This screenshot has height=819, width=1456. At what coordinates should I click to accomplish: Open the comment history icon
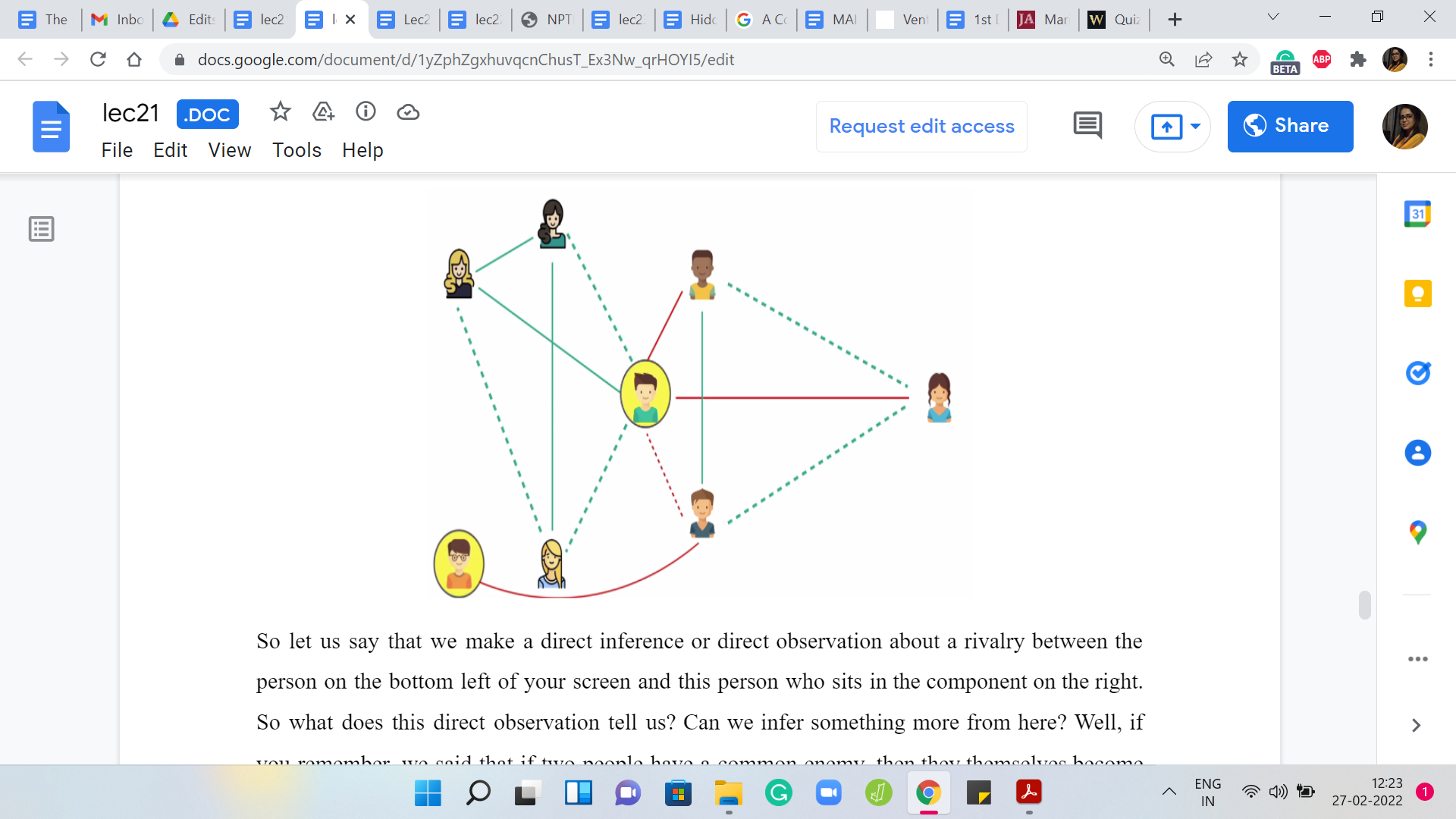click(1087, 126)
